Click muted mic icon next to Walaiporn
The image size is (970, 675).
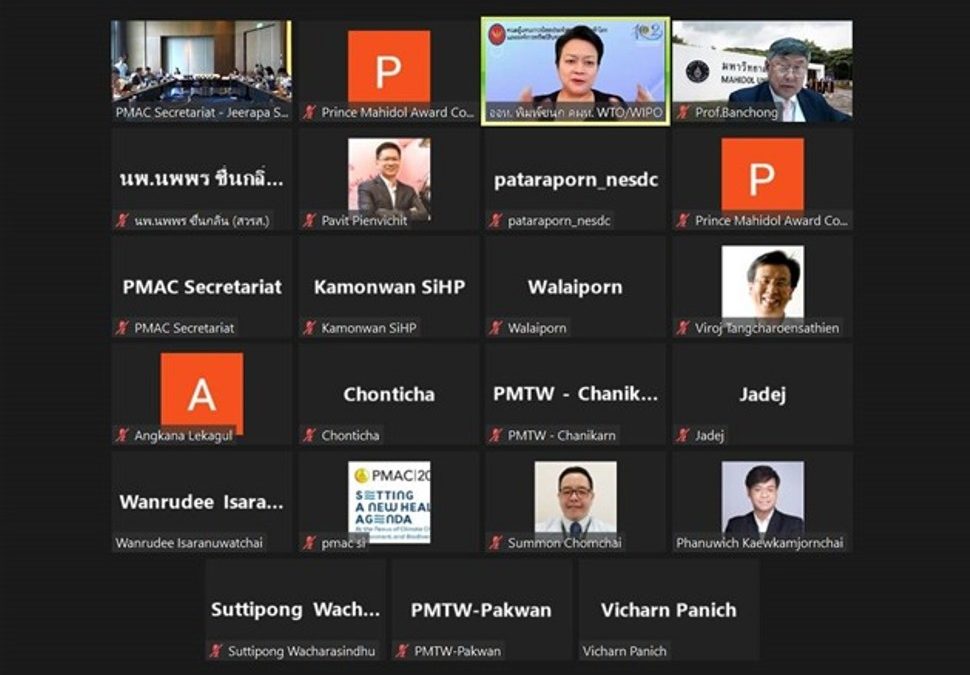[496, 328]
